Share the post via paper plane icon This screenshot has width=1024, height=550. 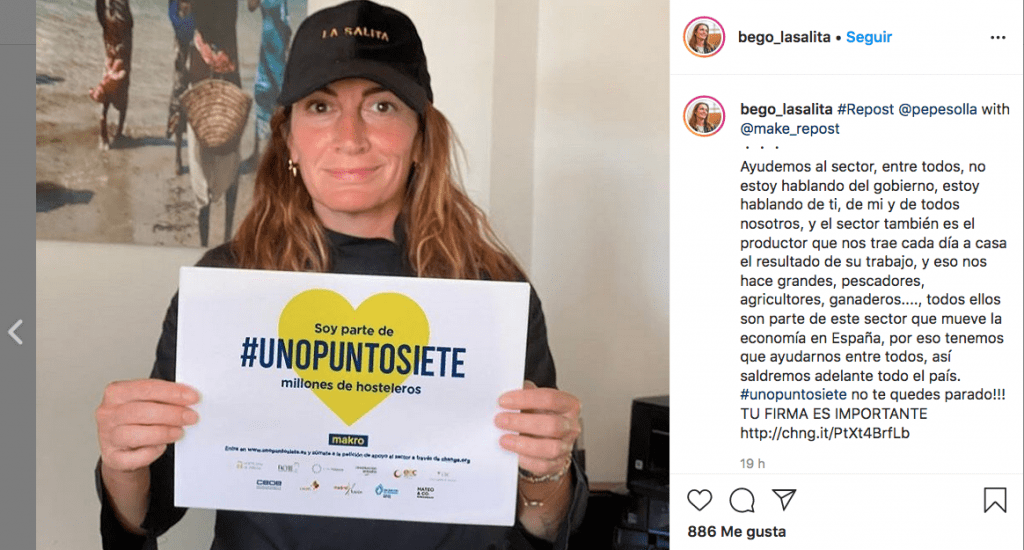[784, 500]
